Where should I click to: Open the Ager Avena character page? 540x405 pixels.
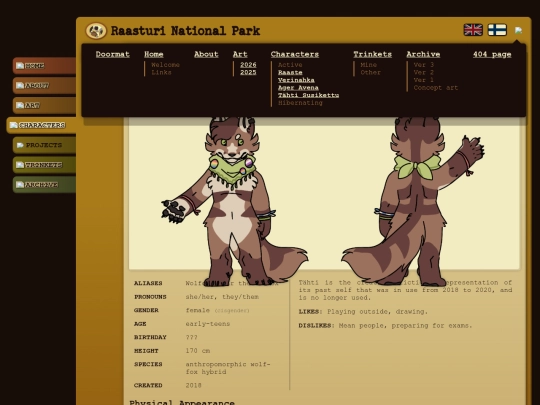point(298,87)
